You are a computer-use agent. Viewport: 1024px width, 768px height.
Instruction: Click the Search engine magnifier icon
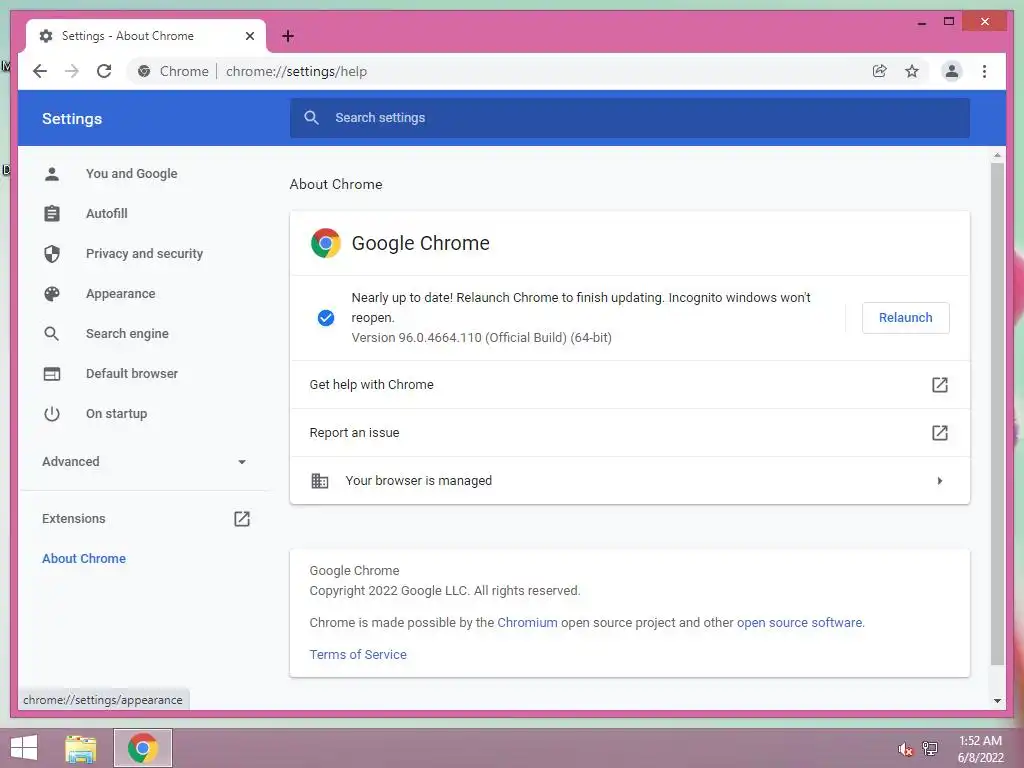point(52,334)
